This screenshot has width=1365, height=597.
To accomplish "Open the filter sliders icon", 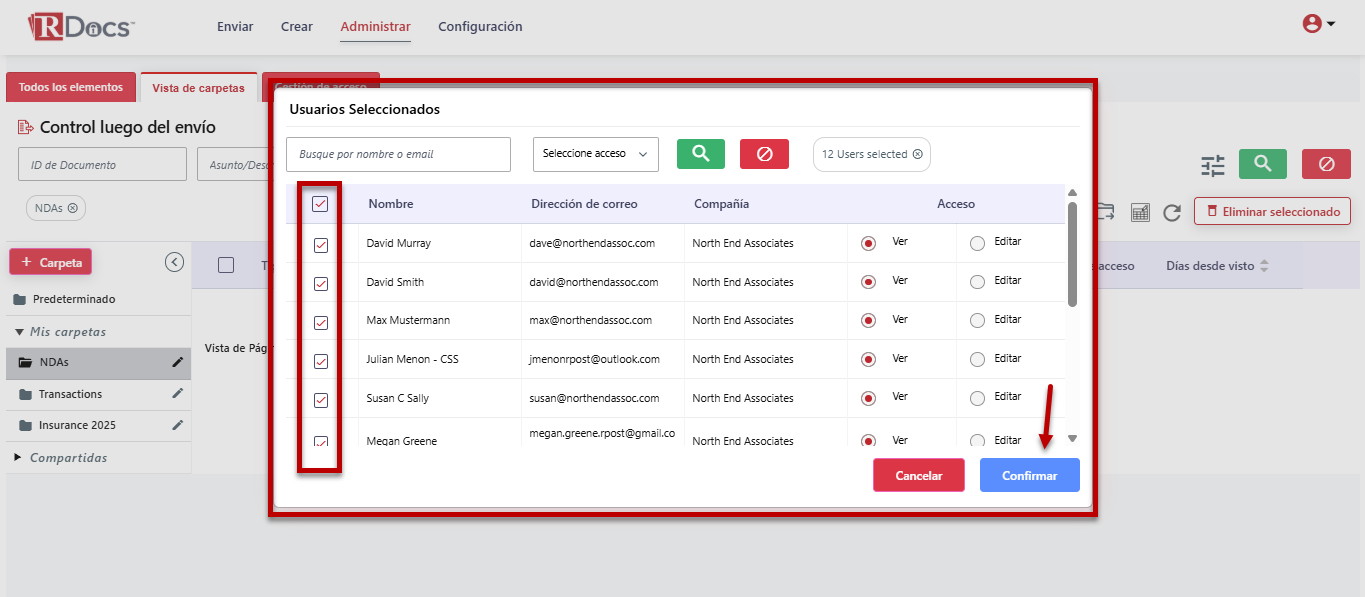I will tap(1213, 165).
